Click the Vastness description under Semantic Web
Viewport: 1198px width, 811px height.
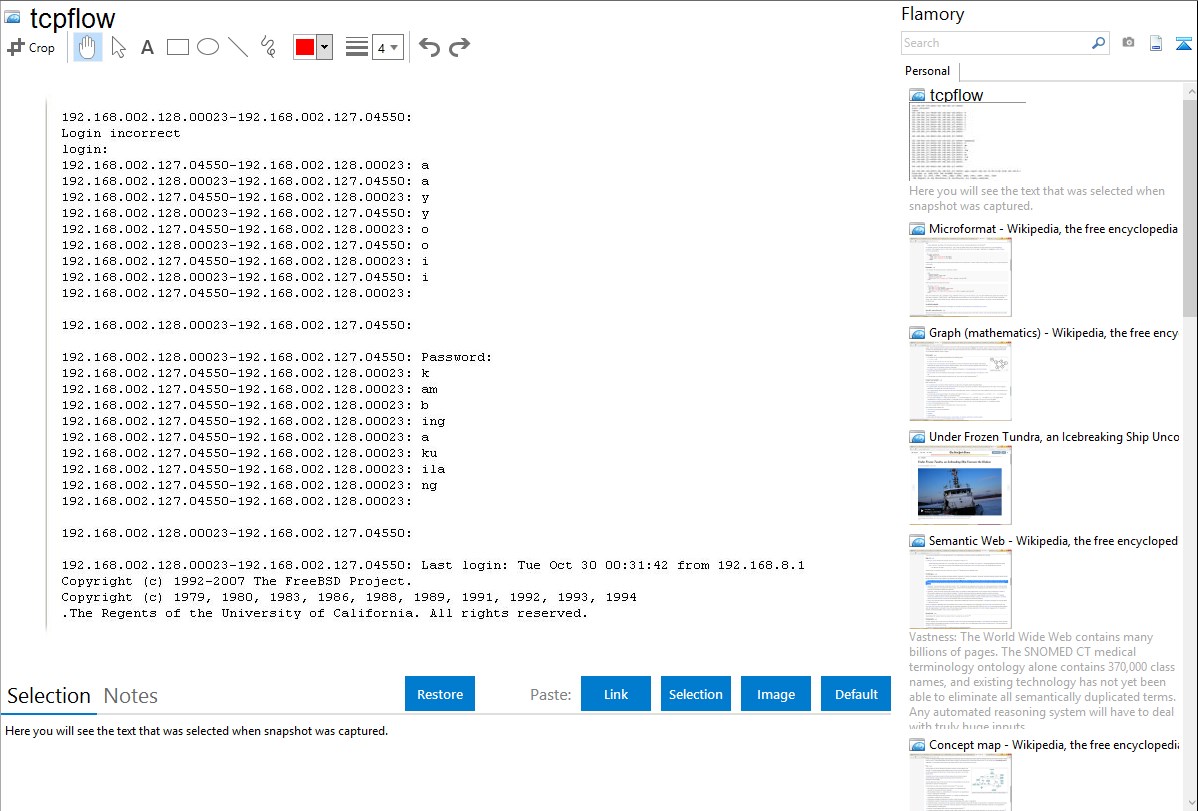tap(1042, 681)
